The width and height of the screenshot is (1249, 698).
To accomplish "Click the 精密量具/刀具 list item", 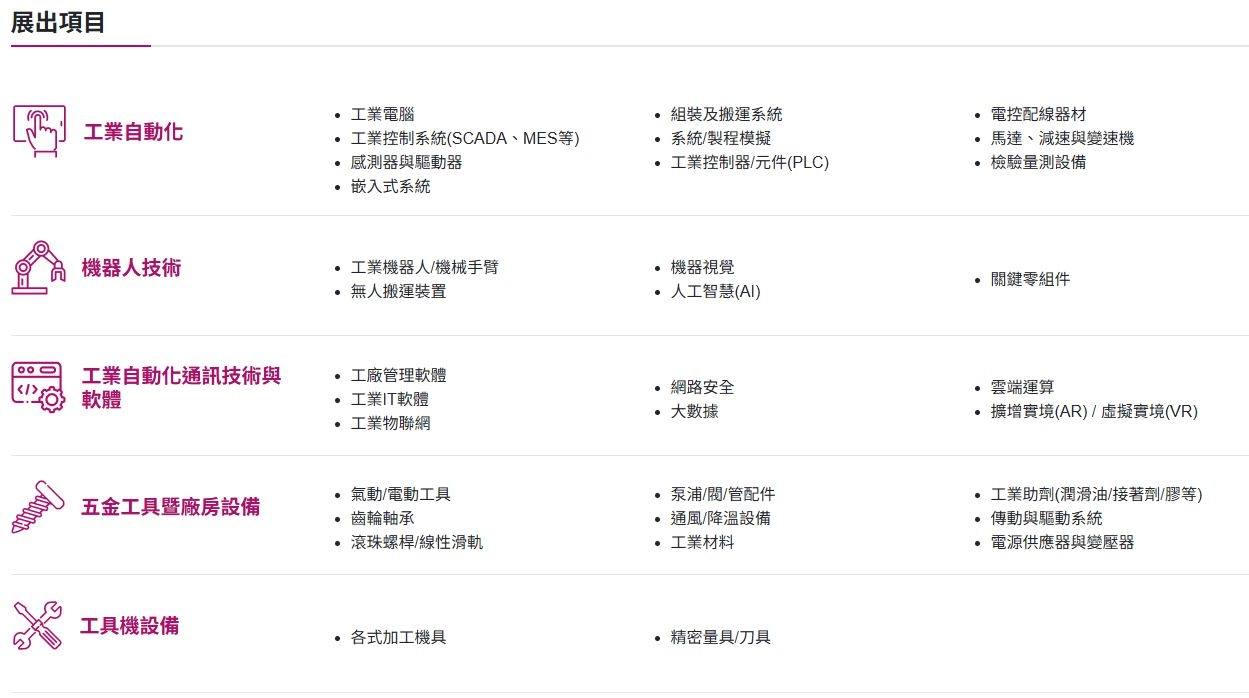I will [720, 638].
